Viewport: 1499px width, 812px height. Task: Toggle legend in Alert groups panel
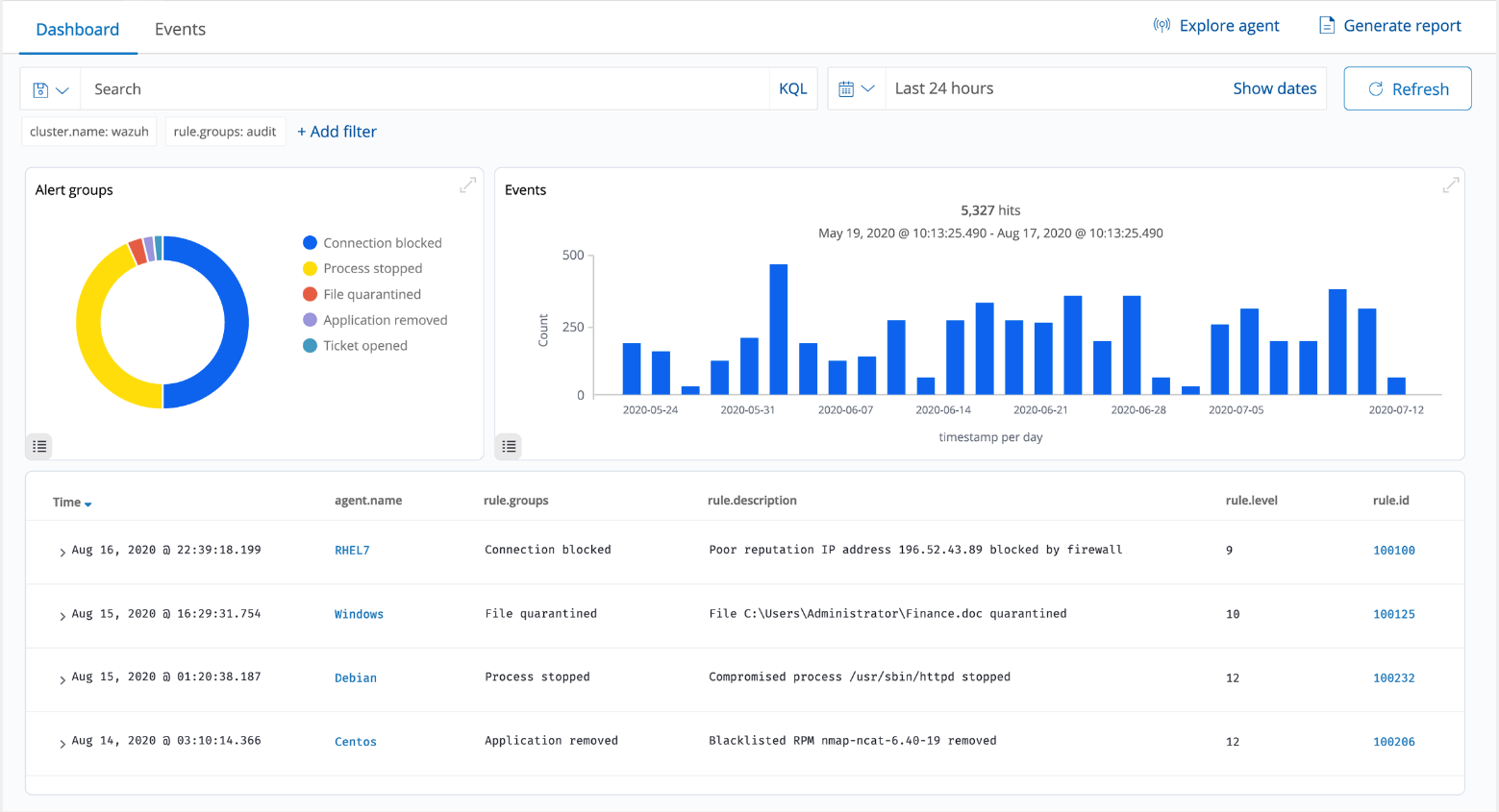(39, 446)
